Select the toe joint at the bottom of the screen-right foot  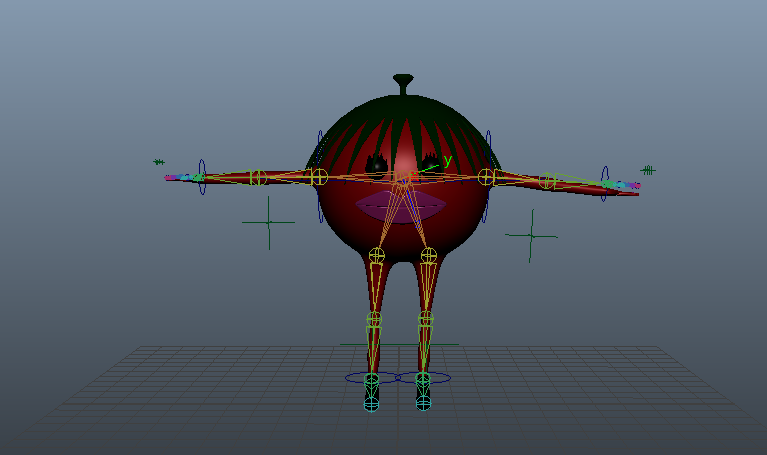coord(423,403)
